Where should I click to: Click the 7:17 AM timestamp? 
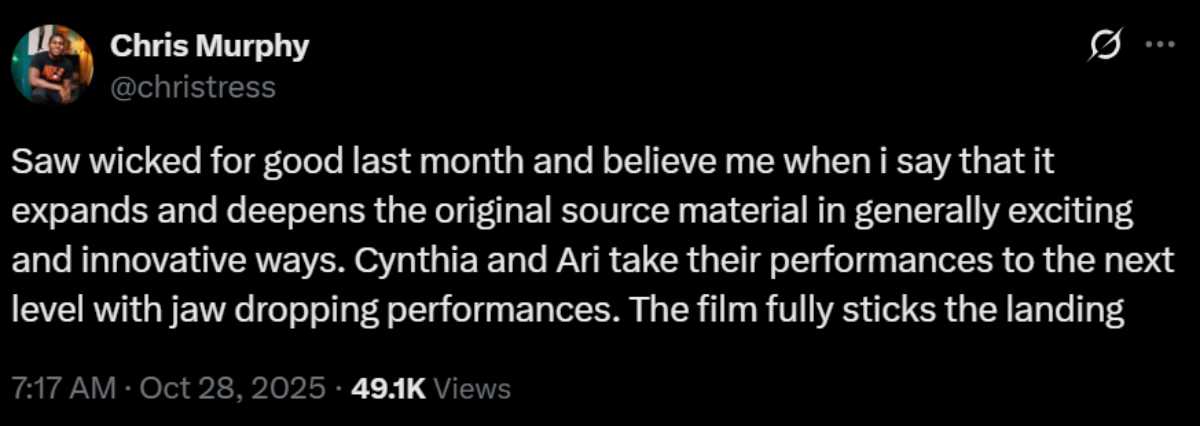(64, 388)
